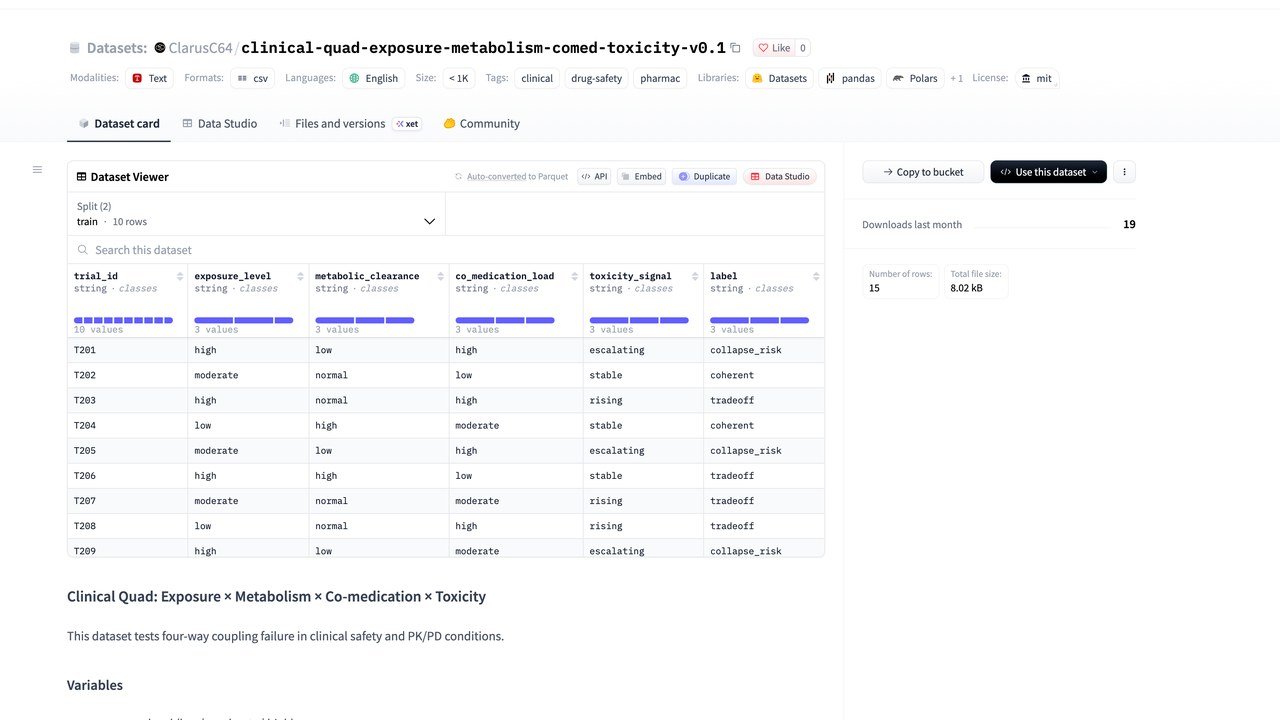
Task: Open the sidebar table-of-contents menu icon
Action: tap(37, 170)
